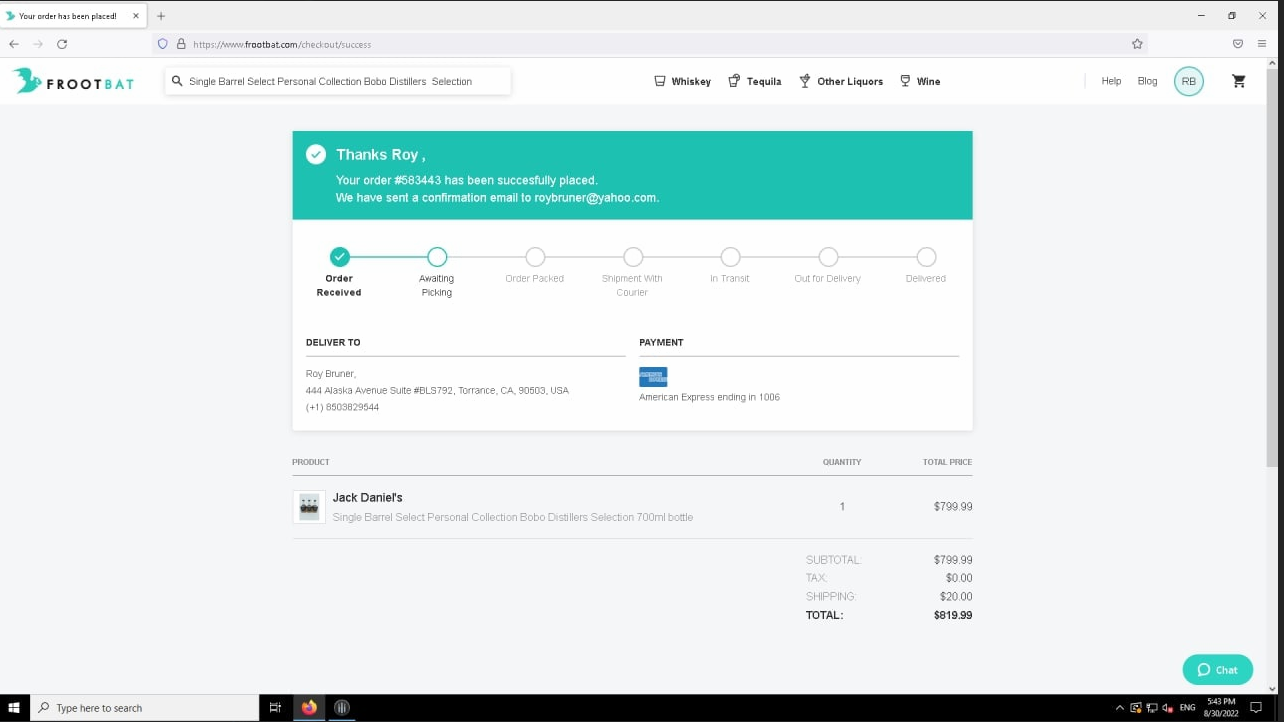Click the Firefox back arrow

[x=14, y=44]
